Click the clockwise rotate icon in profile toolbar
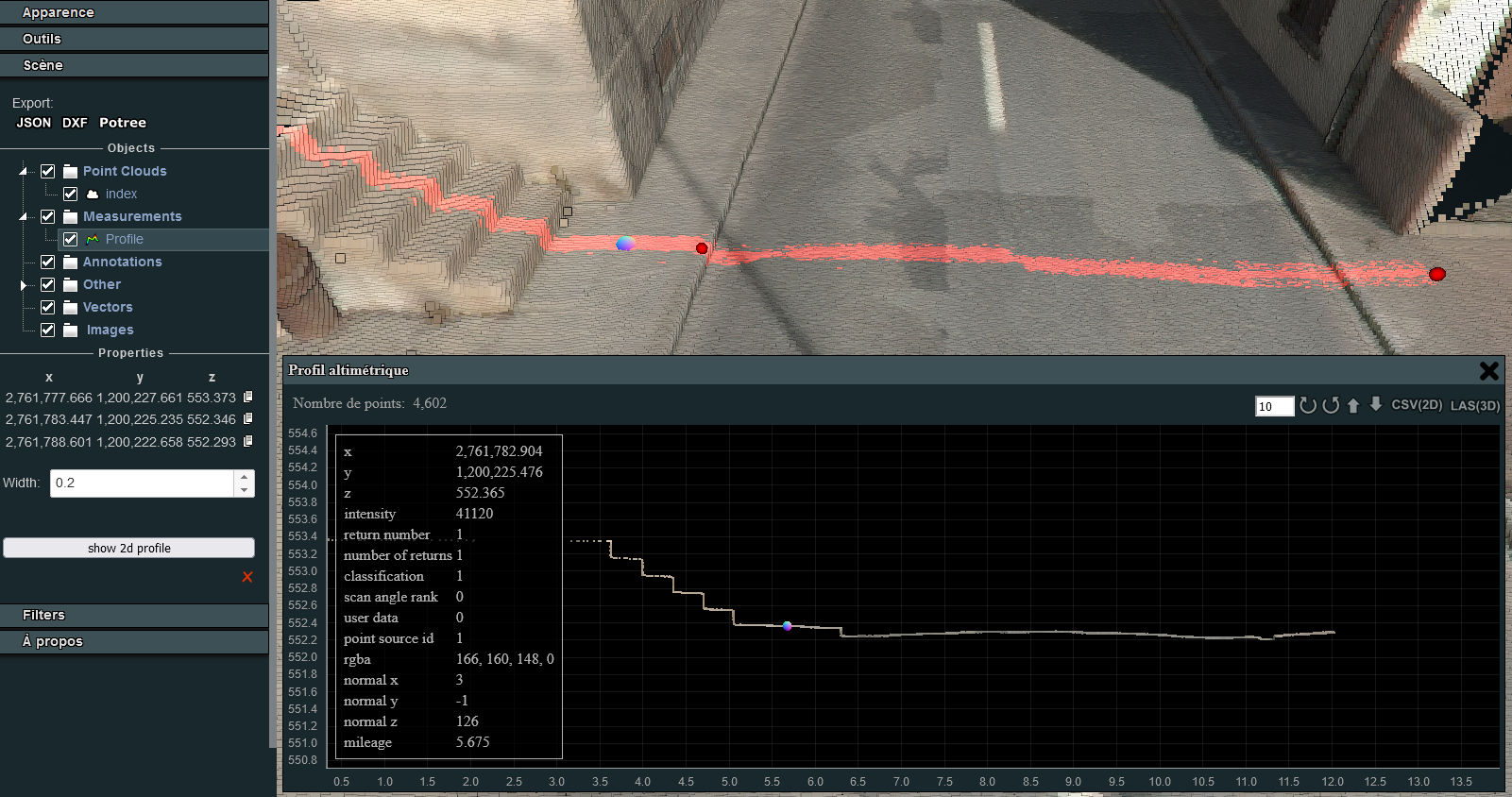The width and height of the screenshot is (1512, 797). (1308, 405)
